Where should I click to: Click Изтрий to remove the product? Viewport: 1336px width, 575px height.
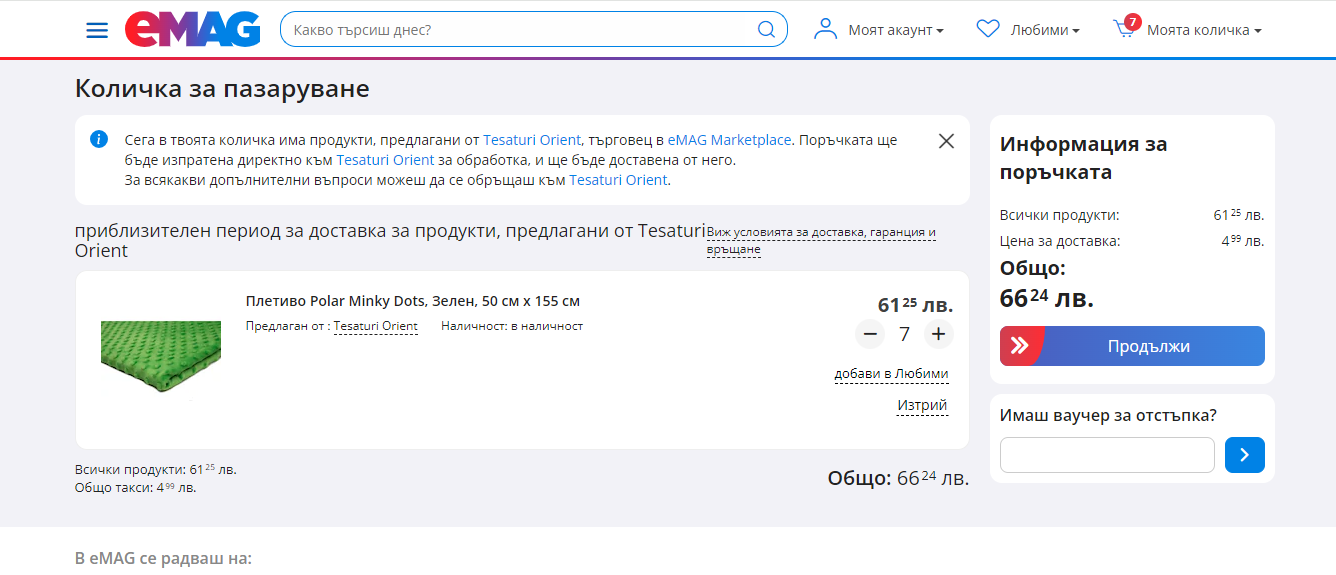(x=921, y=405)
